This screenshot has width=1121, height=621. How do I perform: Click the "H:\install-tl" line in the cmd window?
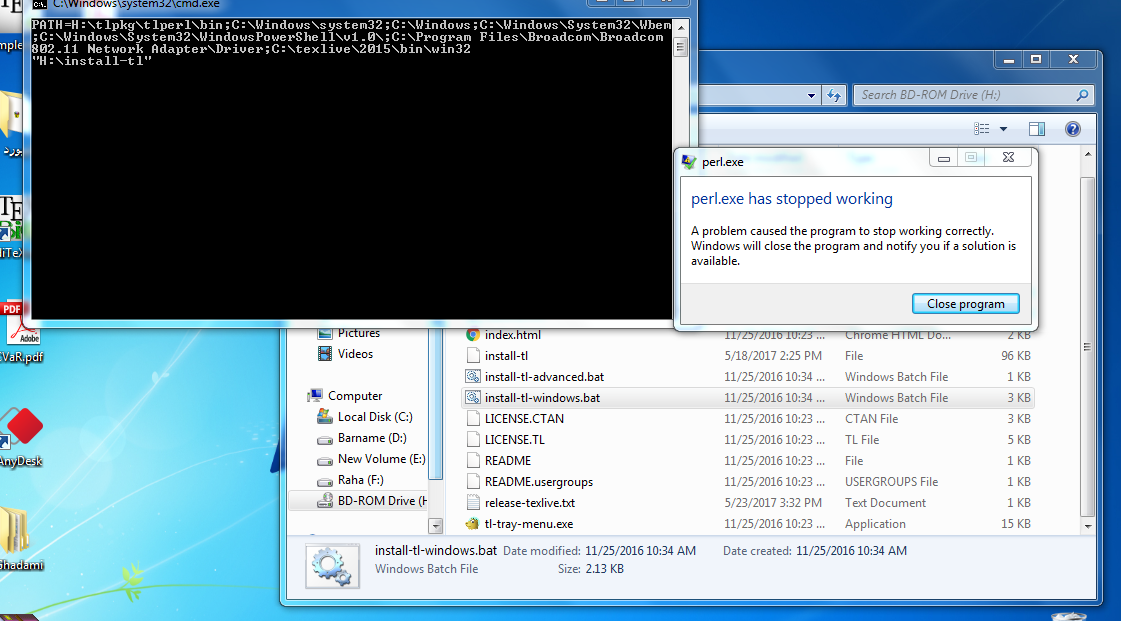coord(92,61)
